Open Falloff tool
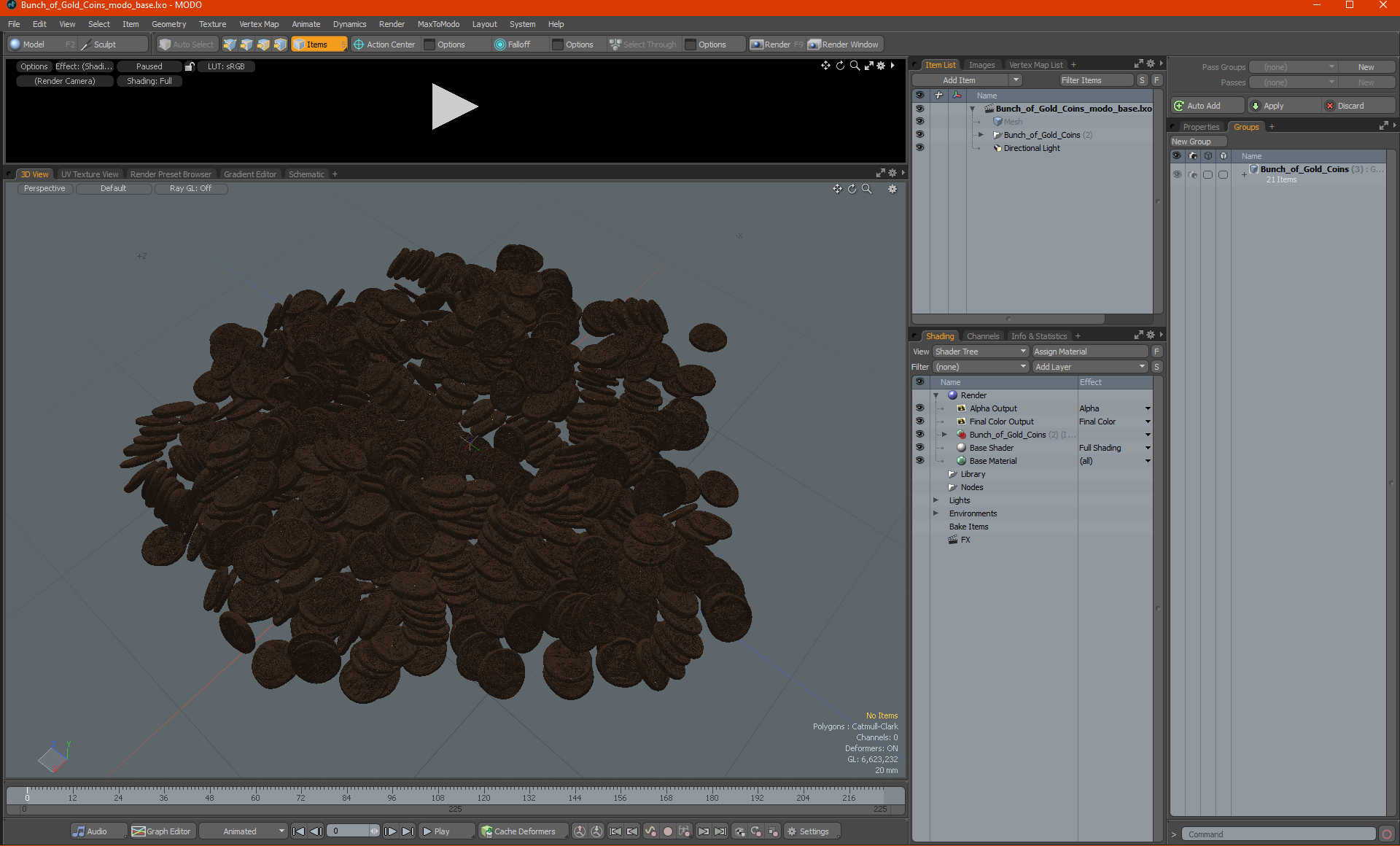 tap(513, 44)
